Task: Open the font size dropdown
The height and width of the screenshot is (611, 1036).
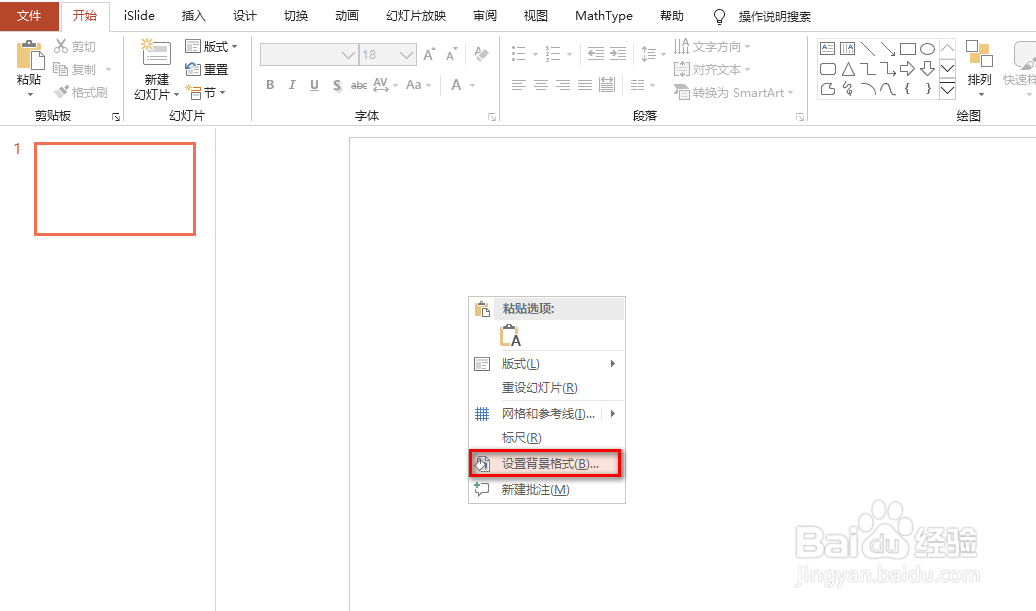Action: [404, 54]
